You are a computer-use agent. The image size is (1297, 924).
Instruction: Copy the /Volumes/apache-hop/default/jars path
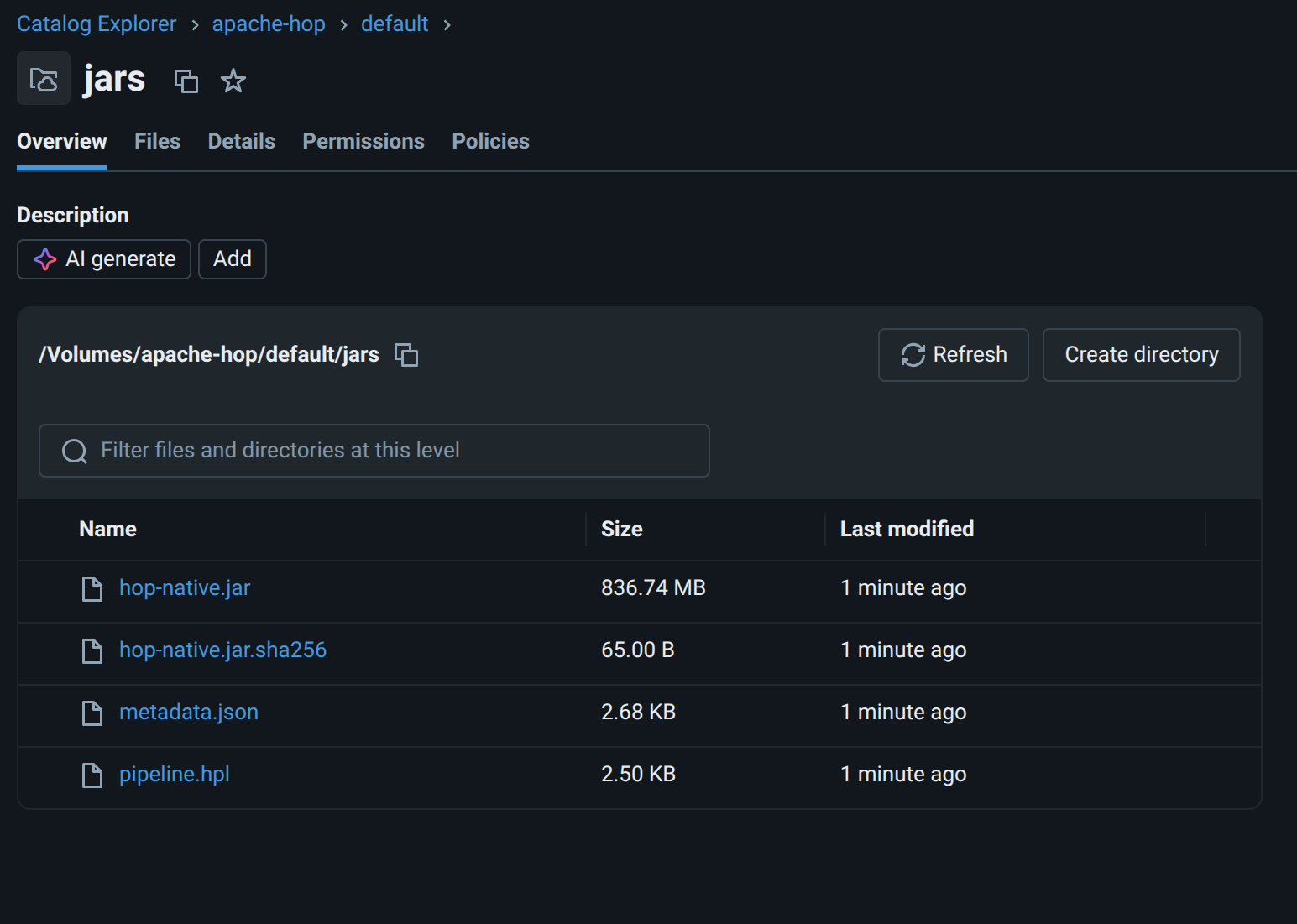(x=406, y=355)
